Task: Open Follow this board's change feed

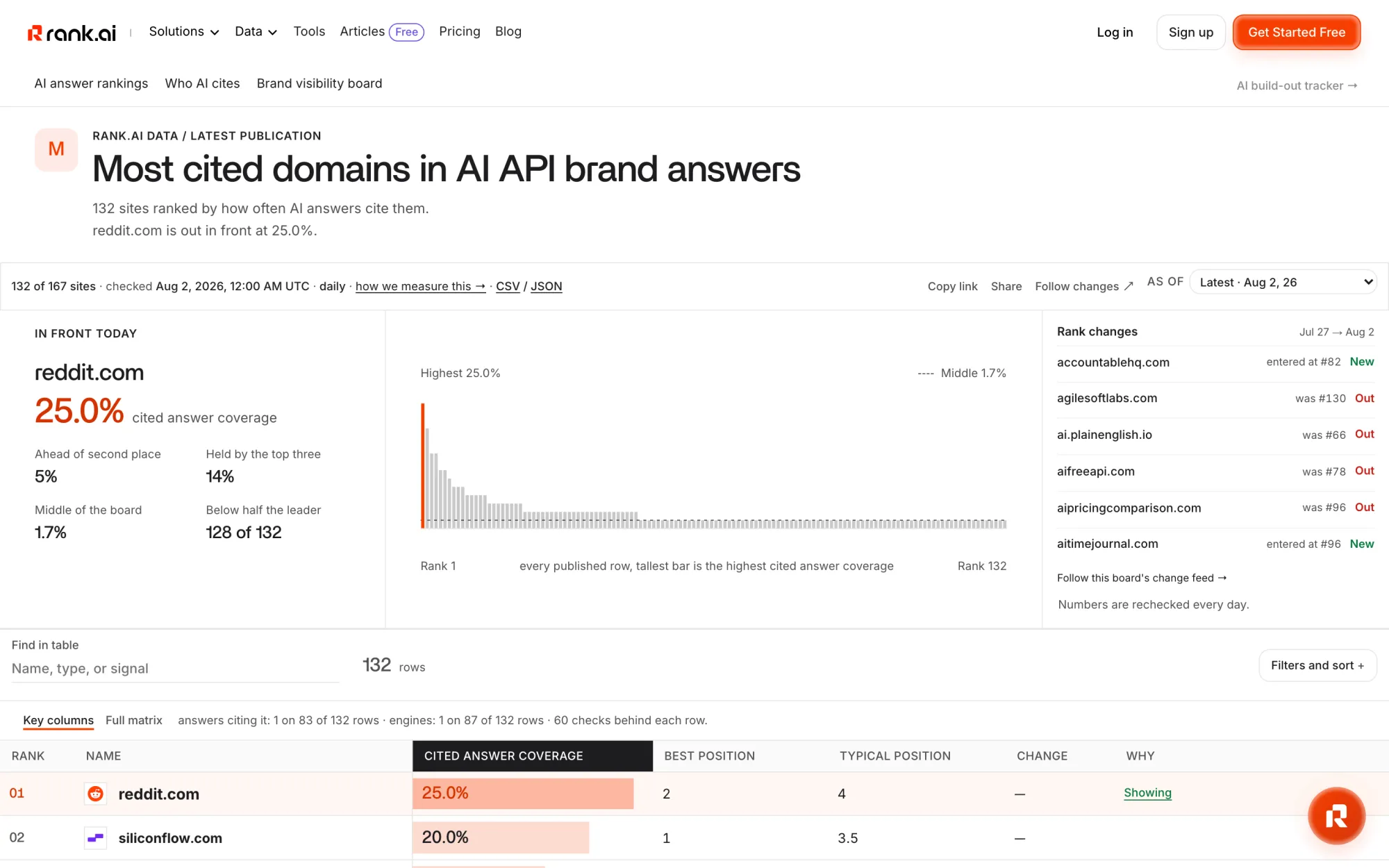Action: tap(1142, 578)
